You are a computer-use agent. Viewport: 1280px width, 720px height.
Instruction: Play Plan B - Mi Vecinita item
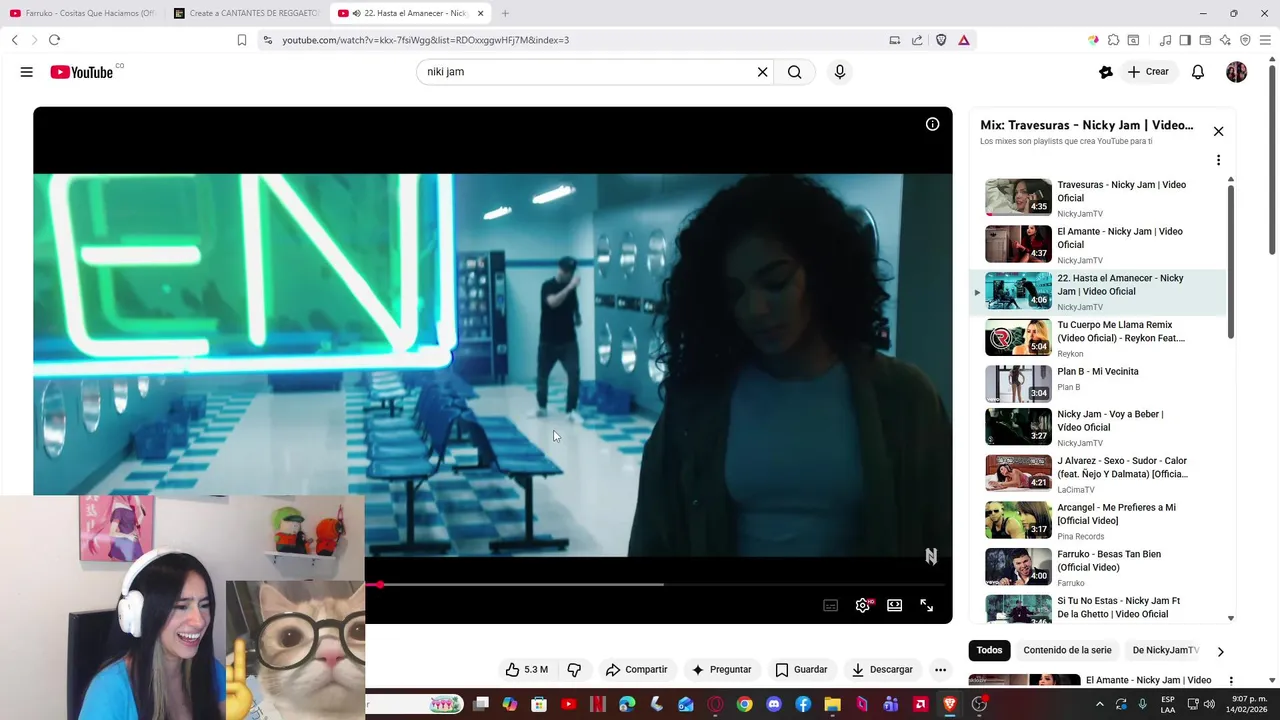[x=1100, y=384]
